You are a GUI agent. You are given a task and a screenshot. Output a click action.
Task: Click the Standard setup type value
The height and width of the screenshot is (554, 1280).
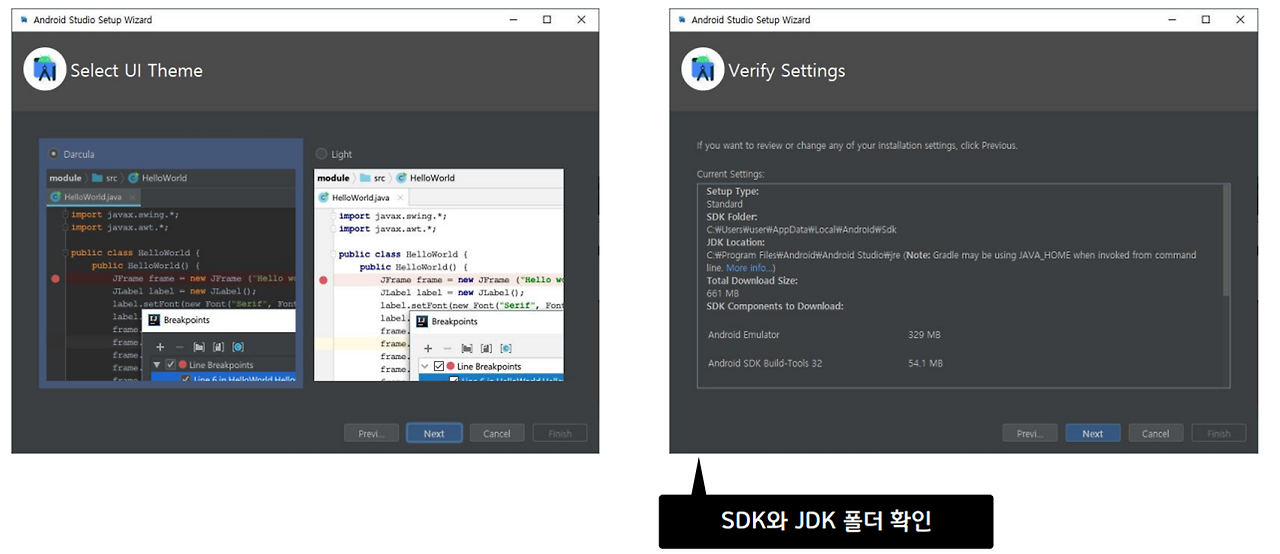click(724, 204)
